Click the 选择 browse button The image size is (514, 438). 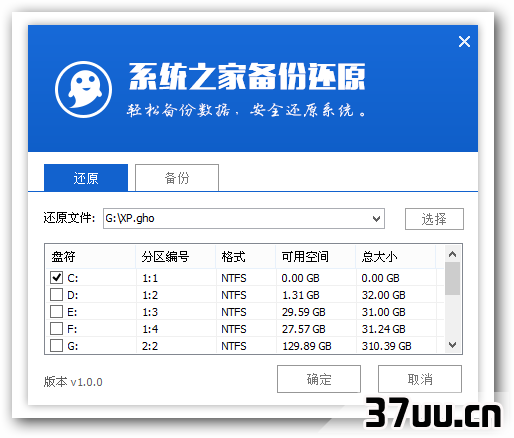click(434, 219)
